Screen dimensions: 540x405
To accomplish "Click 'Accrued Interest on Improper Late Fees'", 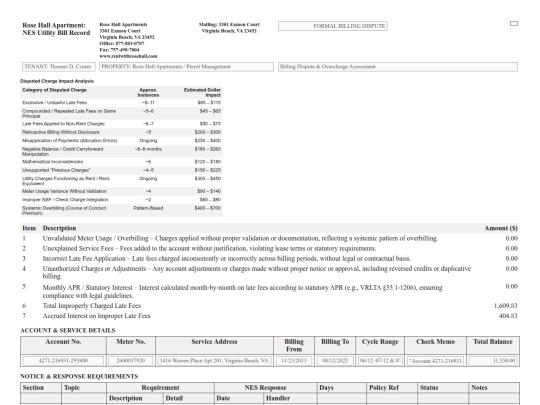I will pos(96,315).
